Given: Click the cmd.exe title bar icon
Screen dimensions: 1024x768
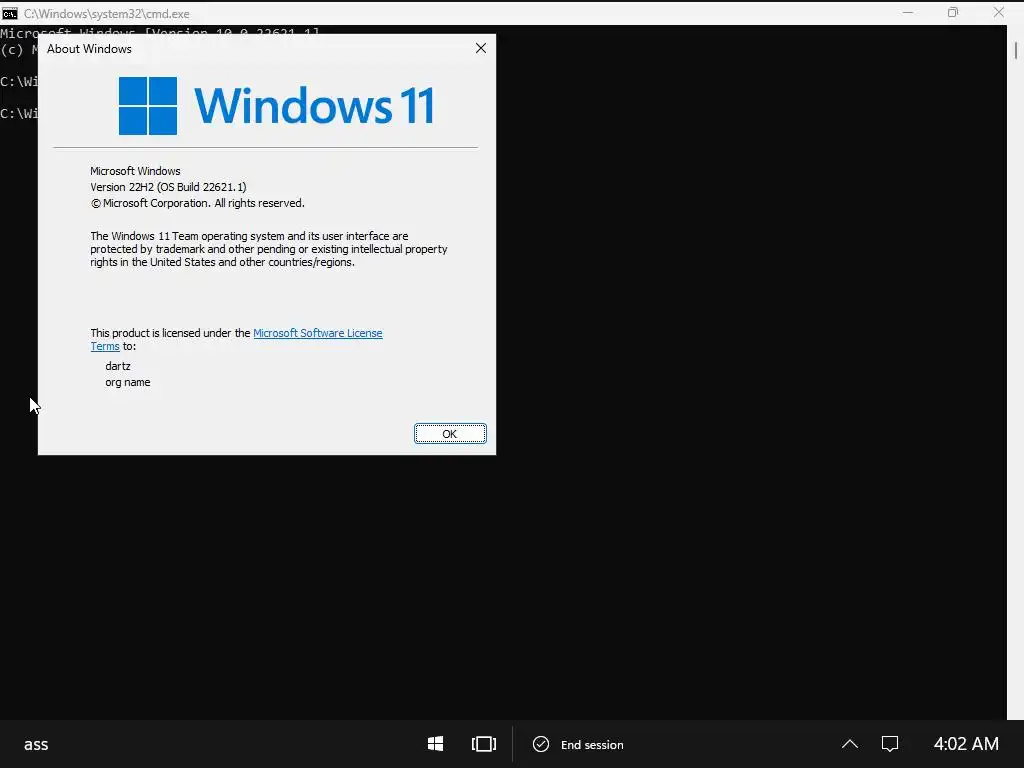Looking at the screenshot, I should click(10, 13).
